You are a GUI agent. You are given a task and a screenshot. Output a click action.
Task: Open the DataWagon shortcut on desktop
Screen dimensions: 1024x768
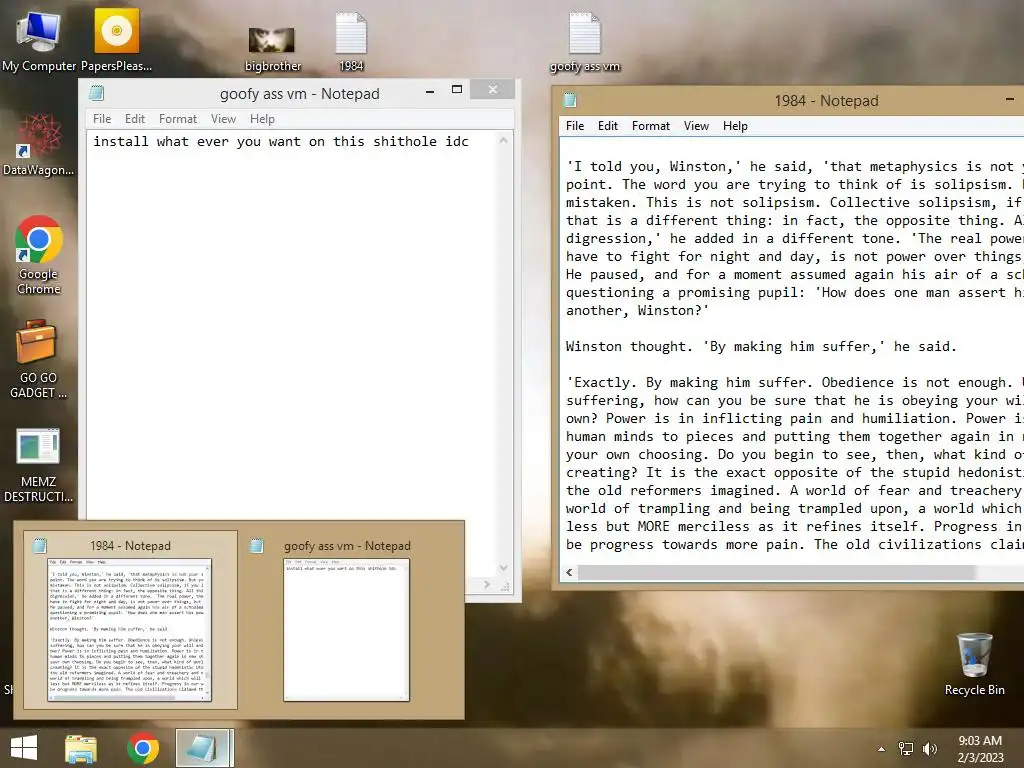click(x=39, y=144)
